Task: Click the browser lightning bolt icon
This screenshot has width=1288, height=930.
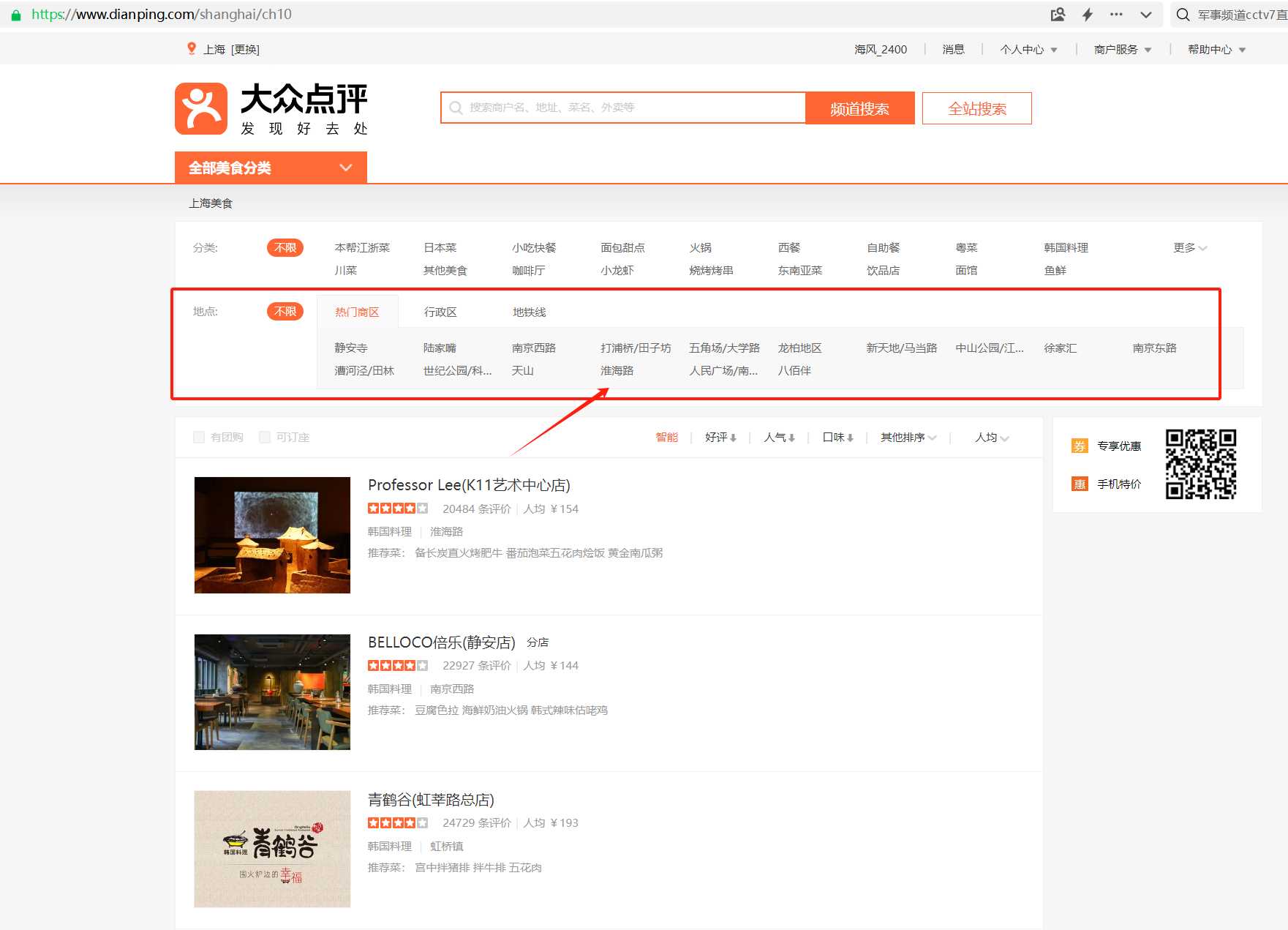Action: 1088,15
